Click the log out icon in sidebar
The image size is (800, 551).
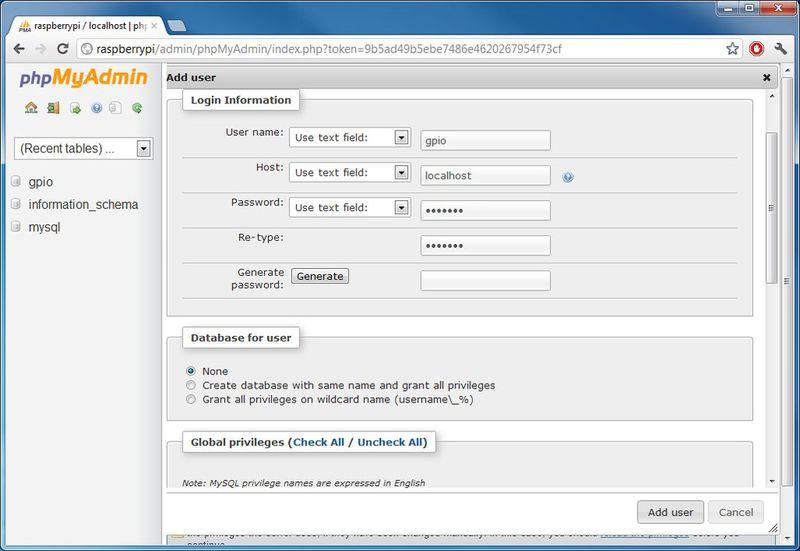(x=53, y=108)
